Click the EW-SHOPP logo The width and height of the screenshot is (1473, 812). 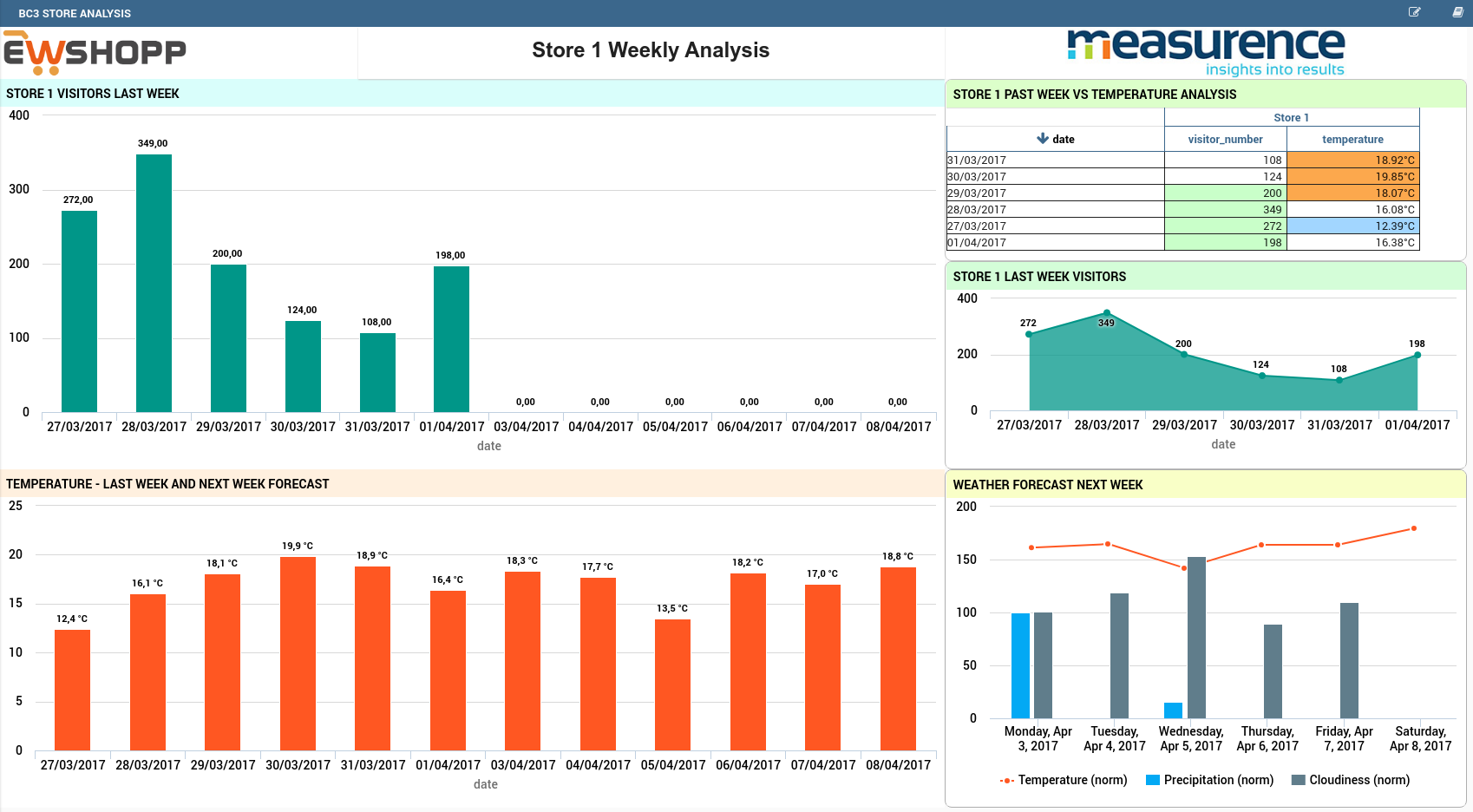[x=95, y=53]
